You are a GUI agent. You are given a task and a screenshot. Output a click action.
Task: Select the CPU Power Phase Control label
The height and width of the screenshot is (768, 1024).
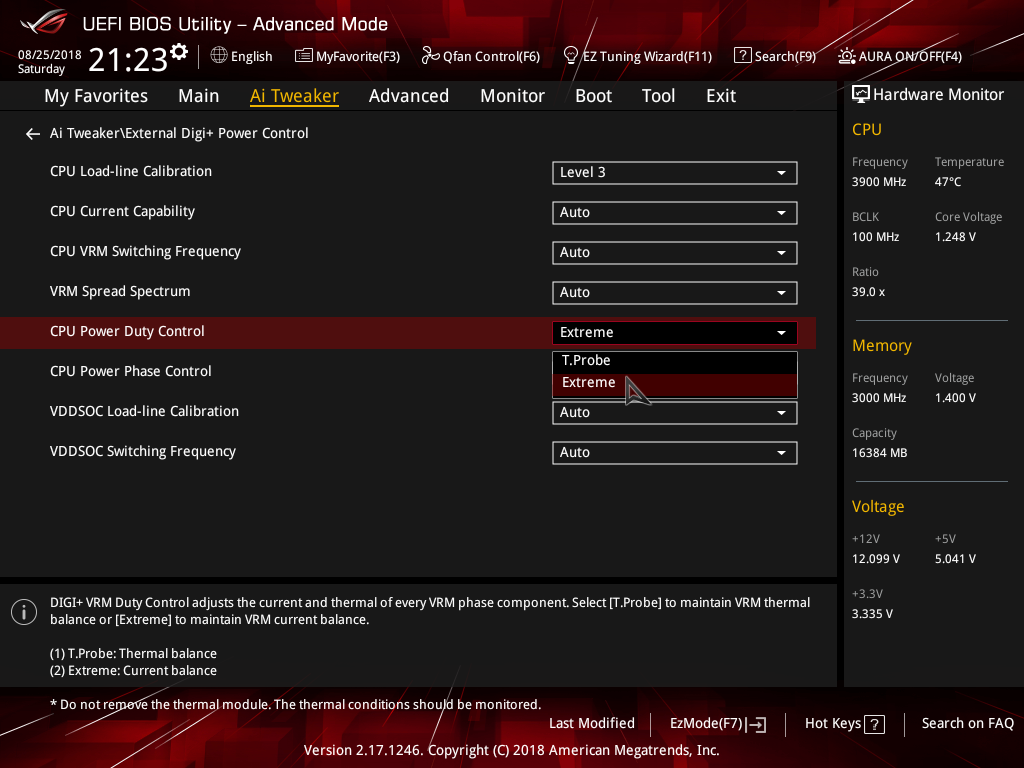(x=131, y=372)
